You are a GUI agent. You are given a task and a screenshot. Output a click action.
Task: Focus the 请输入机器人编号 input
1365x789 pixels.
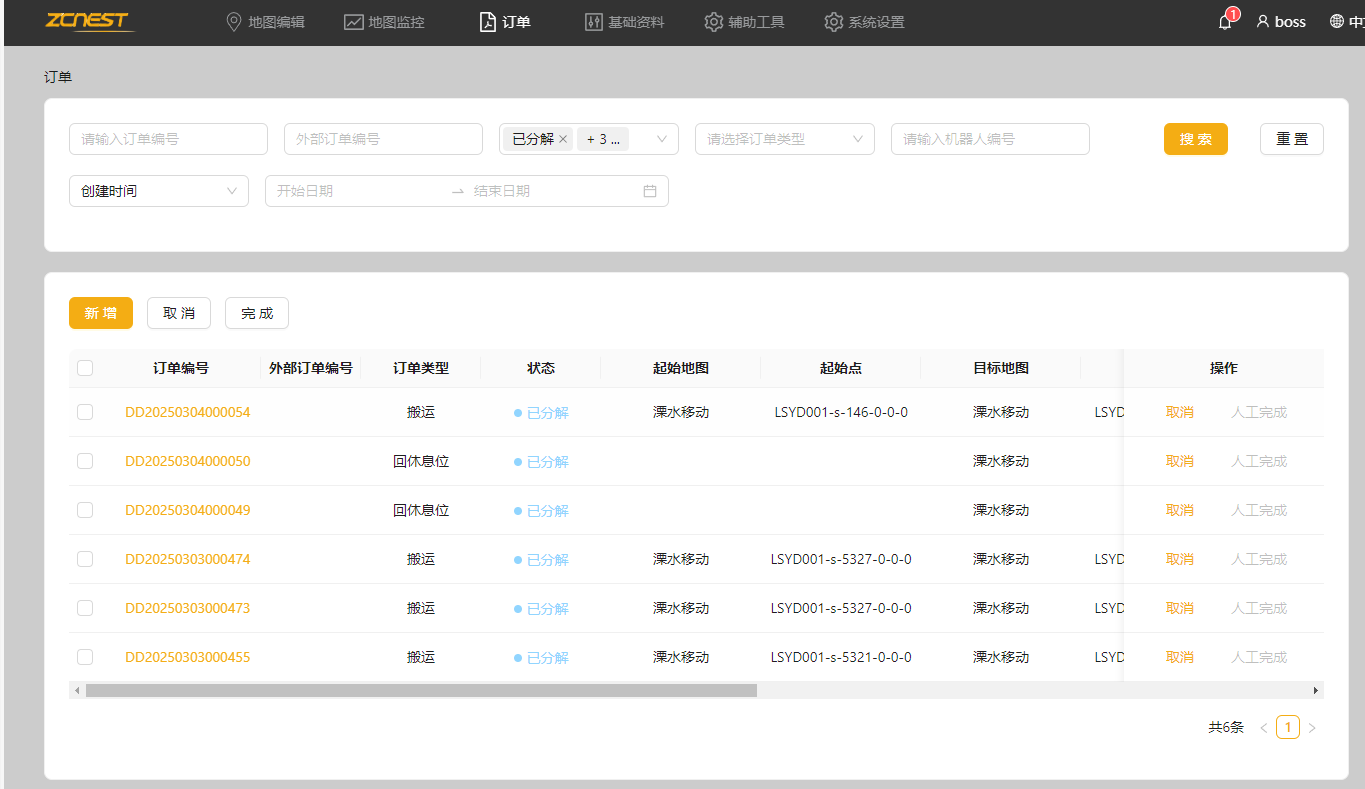pos(990,139)
